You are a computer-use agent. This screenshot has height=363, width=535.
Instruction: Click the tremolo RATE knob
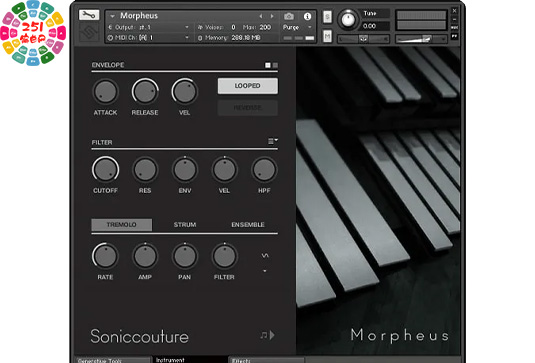[x=105, y=256]
